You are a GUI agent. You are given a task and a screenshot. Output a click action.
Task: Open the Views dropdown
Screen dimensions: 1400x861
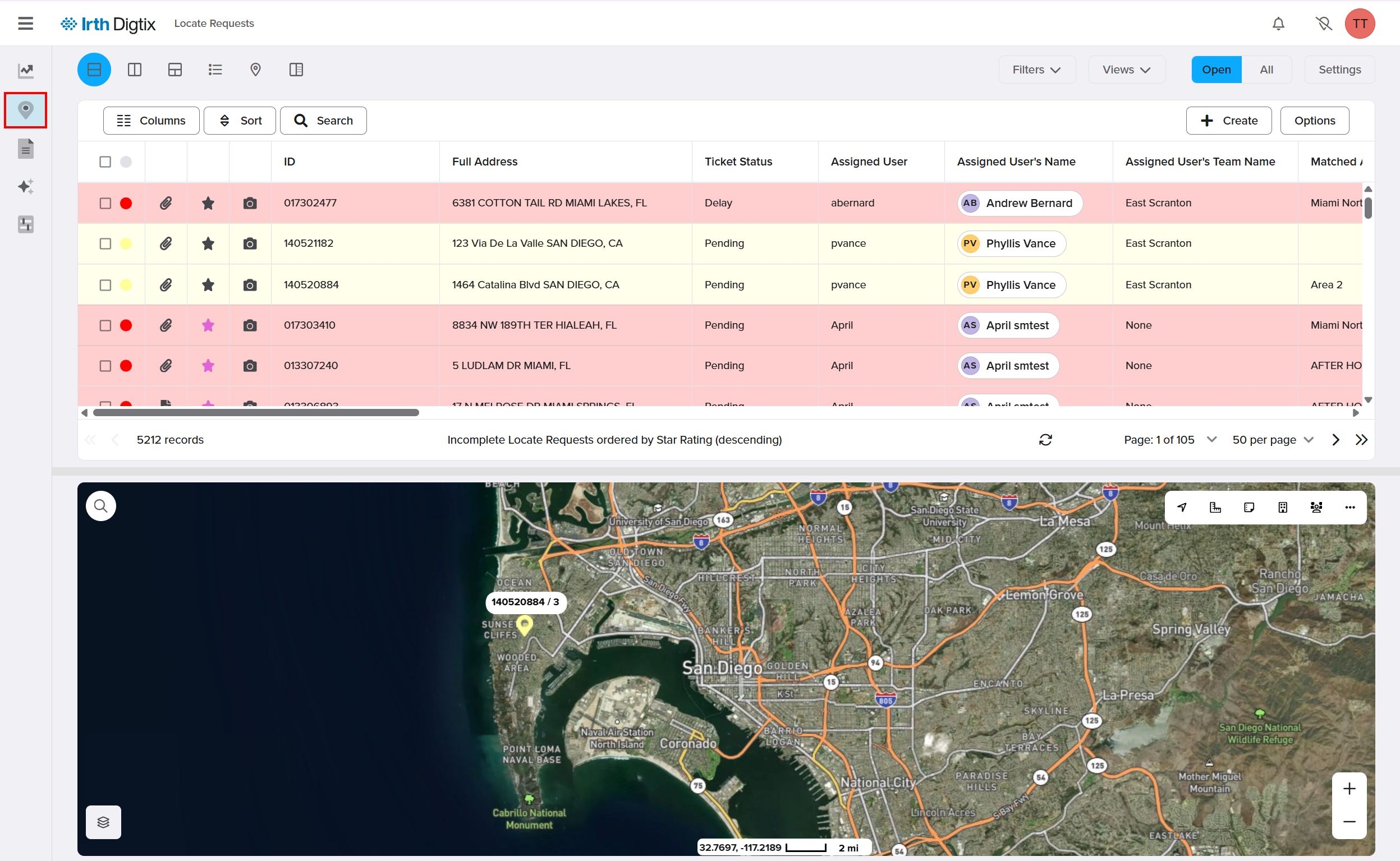[x=1126, y=70]
